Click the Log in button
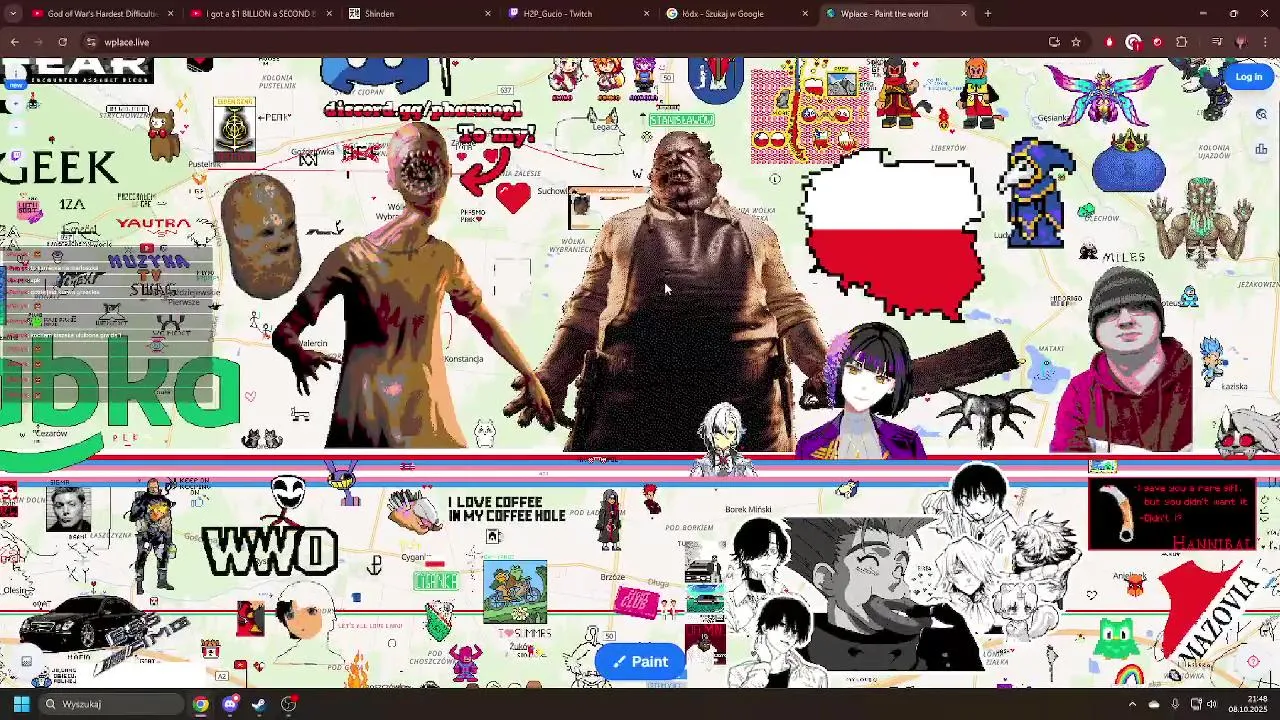Screen dimensions: 1280x720 (x=1248, y=77)
